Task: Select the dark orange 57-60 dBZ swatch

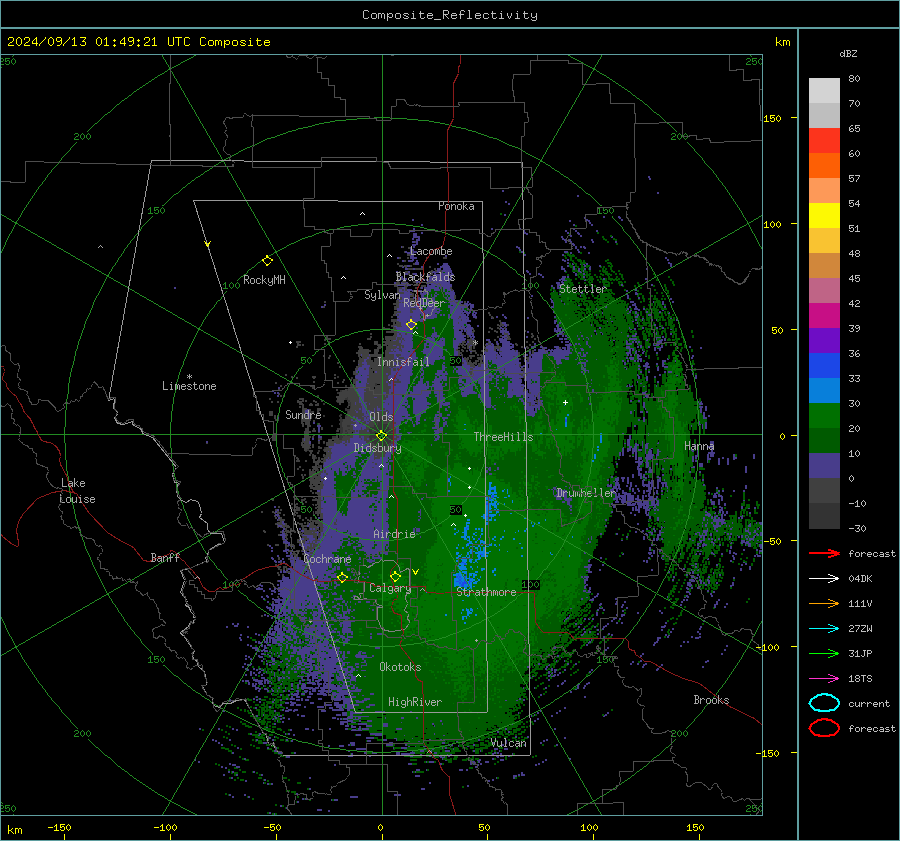Action: coord(824,166)
